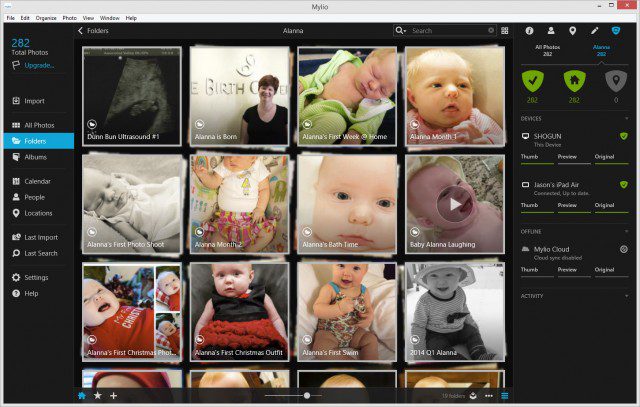Click Jason's iPad Air status shield
The height and width of the screenshot is (407, 640).
pos(624,185)
